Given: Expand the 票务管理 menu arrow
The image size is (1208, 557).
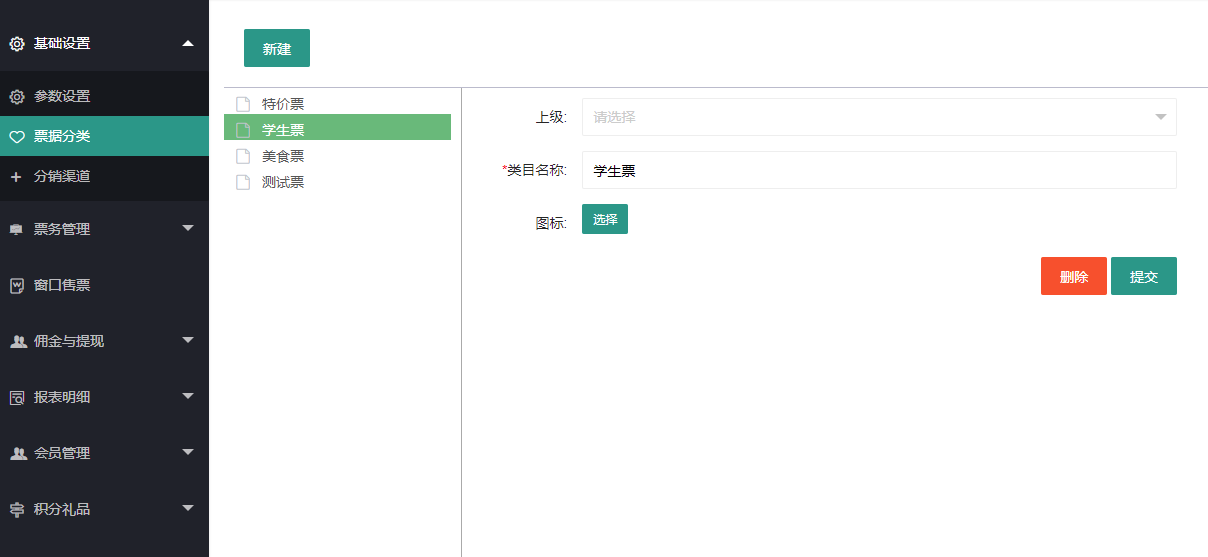Looking at the screenshot, I should (x=188, y=229).
